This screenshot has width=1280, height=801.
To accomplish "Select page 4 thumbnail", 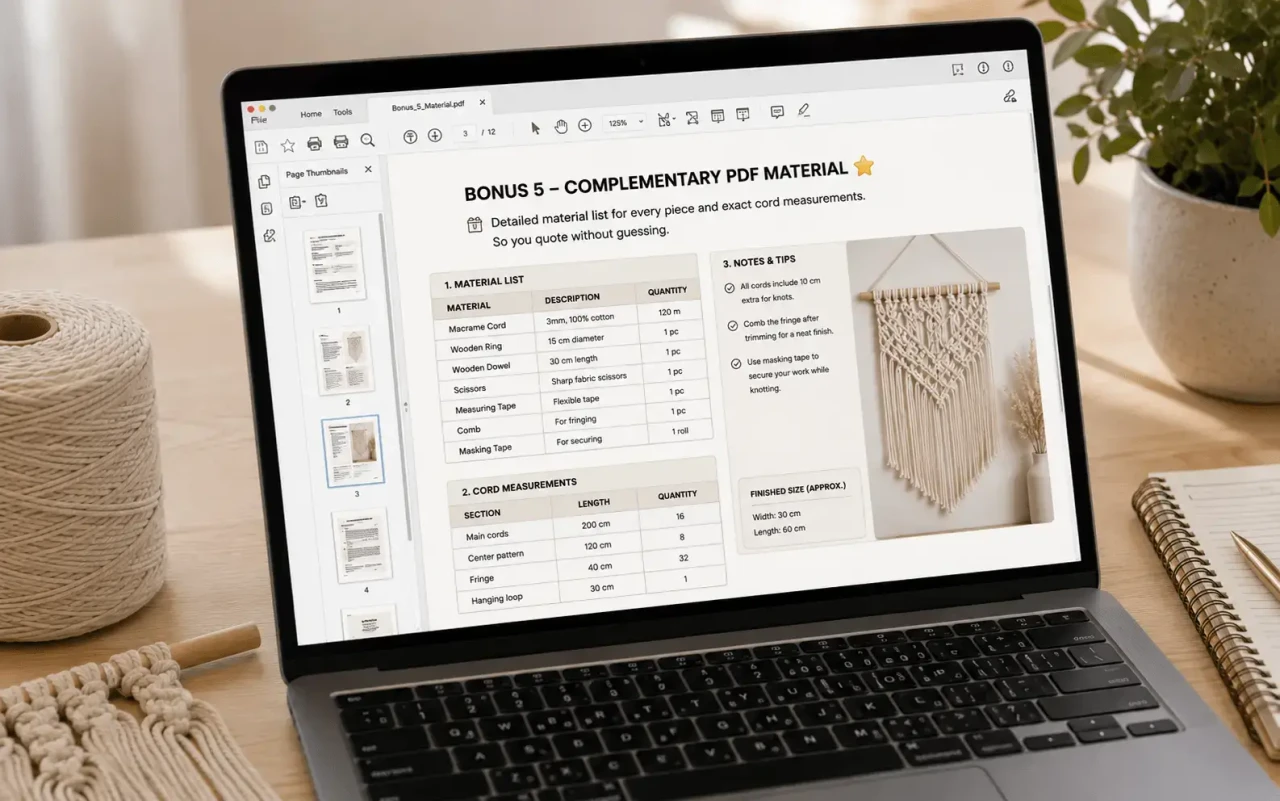I will tap(361, 546).
